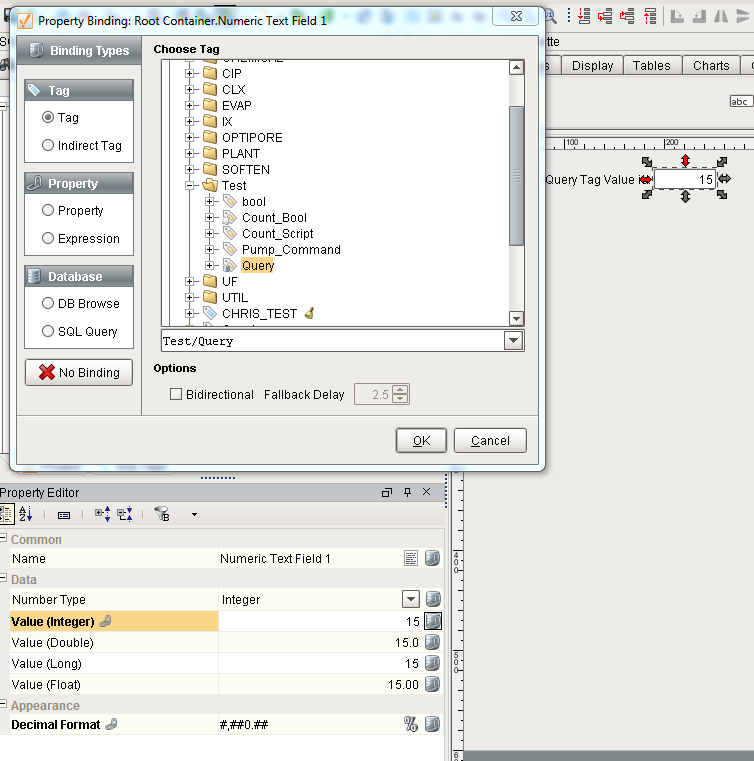Image resolution: width=754 pixels, height=761 pixels.
Task: Select the Indirect Tag radio button
Action: click(48, 145)
